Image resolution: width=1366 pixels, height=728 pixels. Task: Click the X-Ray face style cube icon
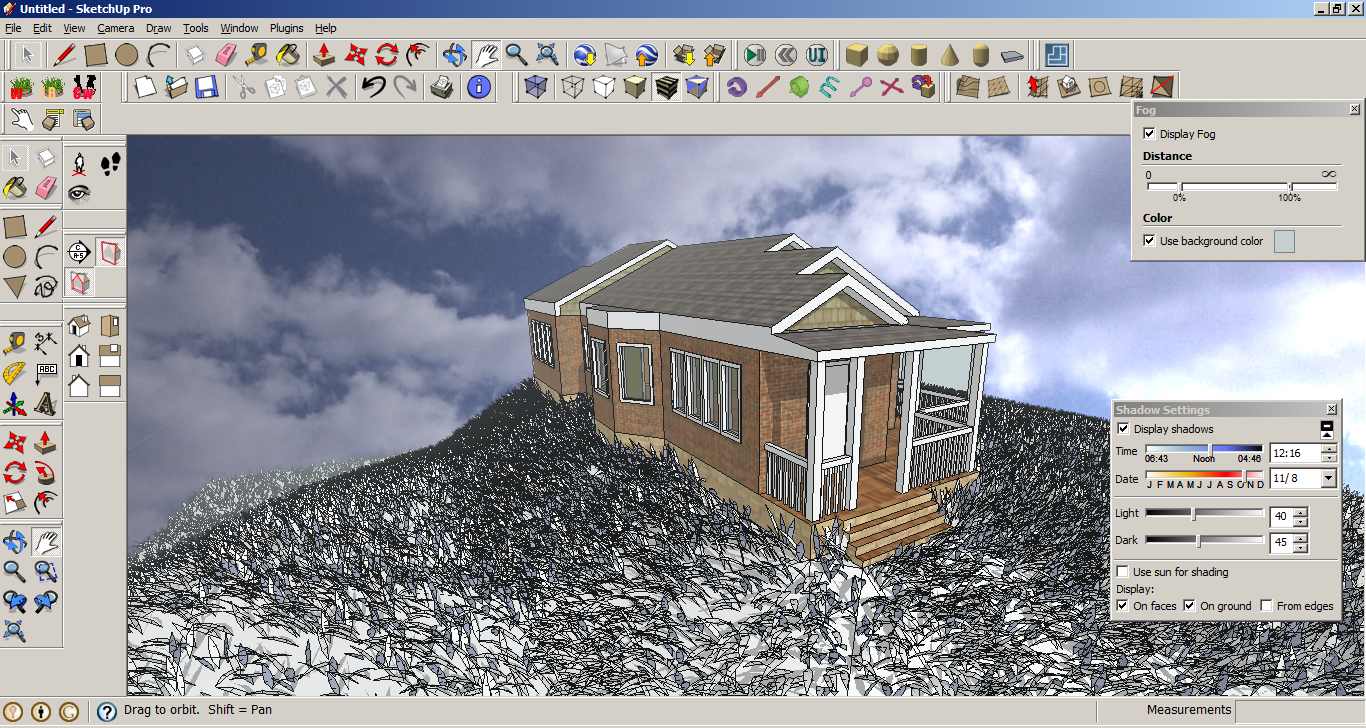[x=536, y=87]
